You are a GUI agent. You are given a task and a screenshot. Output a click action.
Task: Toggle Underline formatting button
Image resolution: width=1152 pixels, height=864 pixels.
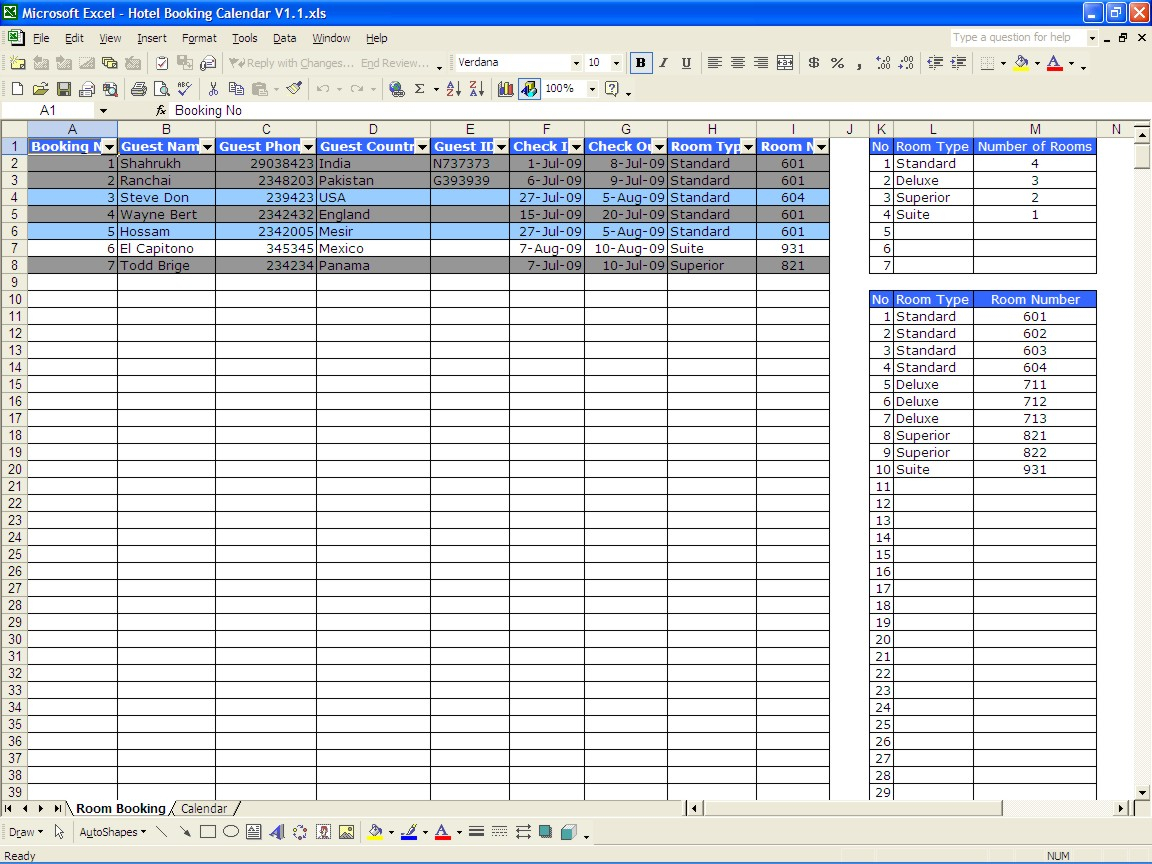click(686, 63)
